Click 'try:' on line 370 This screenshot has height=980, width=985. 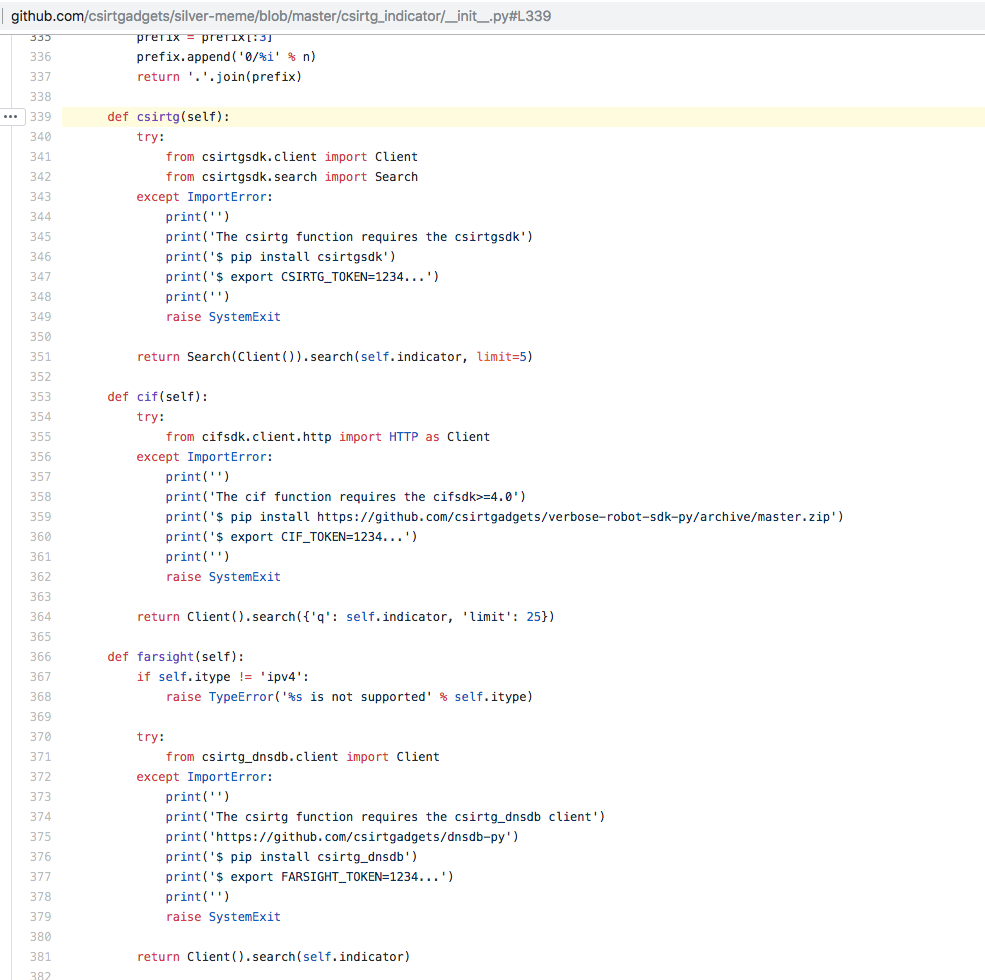coord(150,737)
